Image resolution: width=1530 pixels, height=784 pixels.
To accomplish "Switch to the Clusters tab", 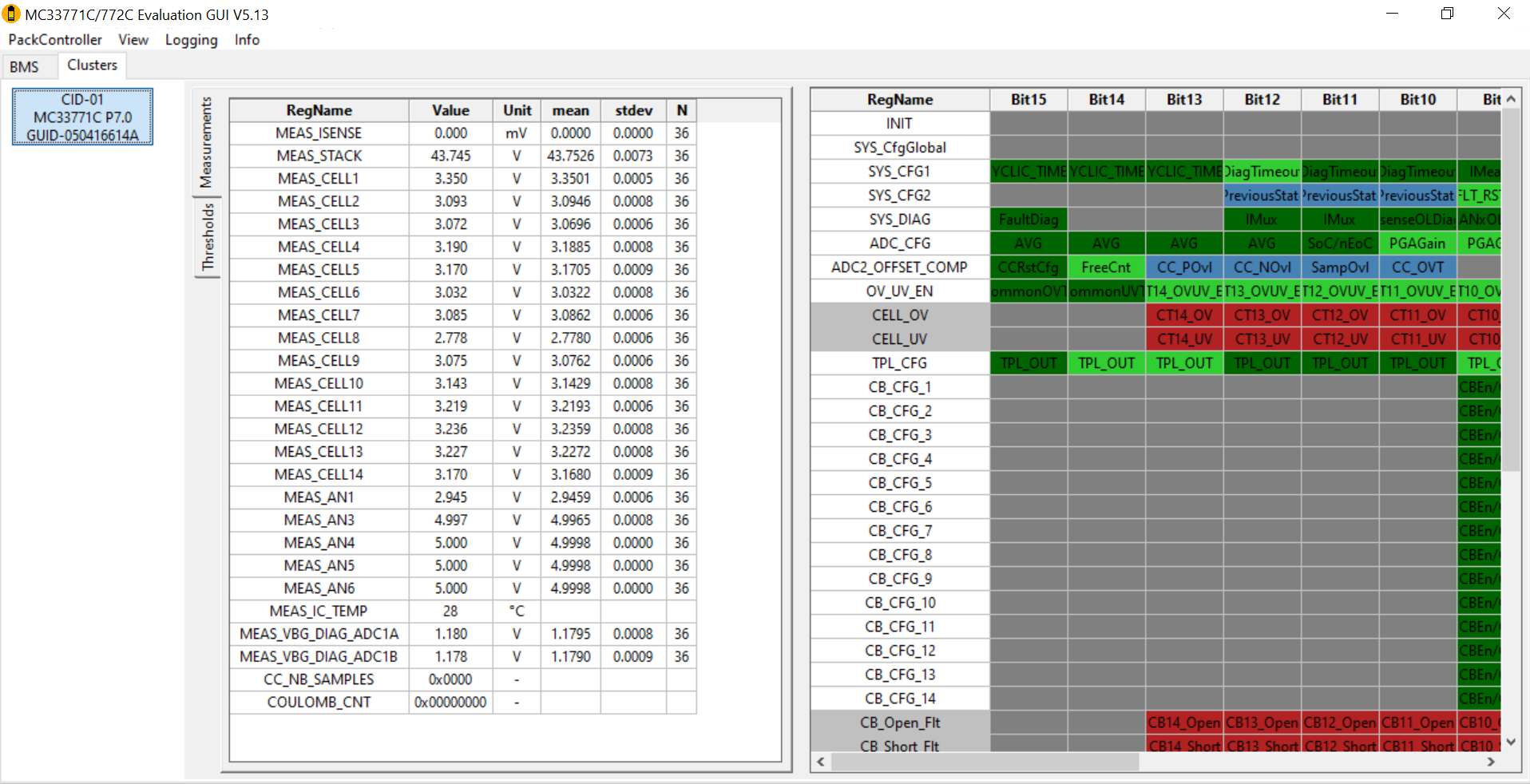I will point(92,65).
